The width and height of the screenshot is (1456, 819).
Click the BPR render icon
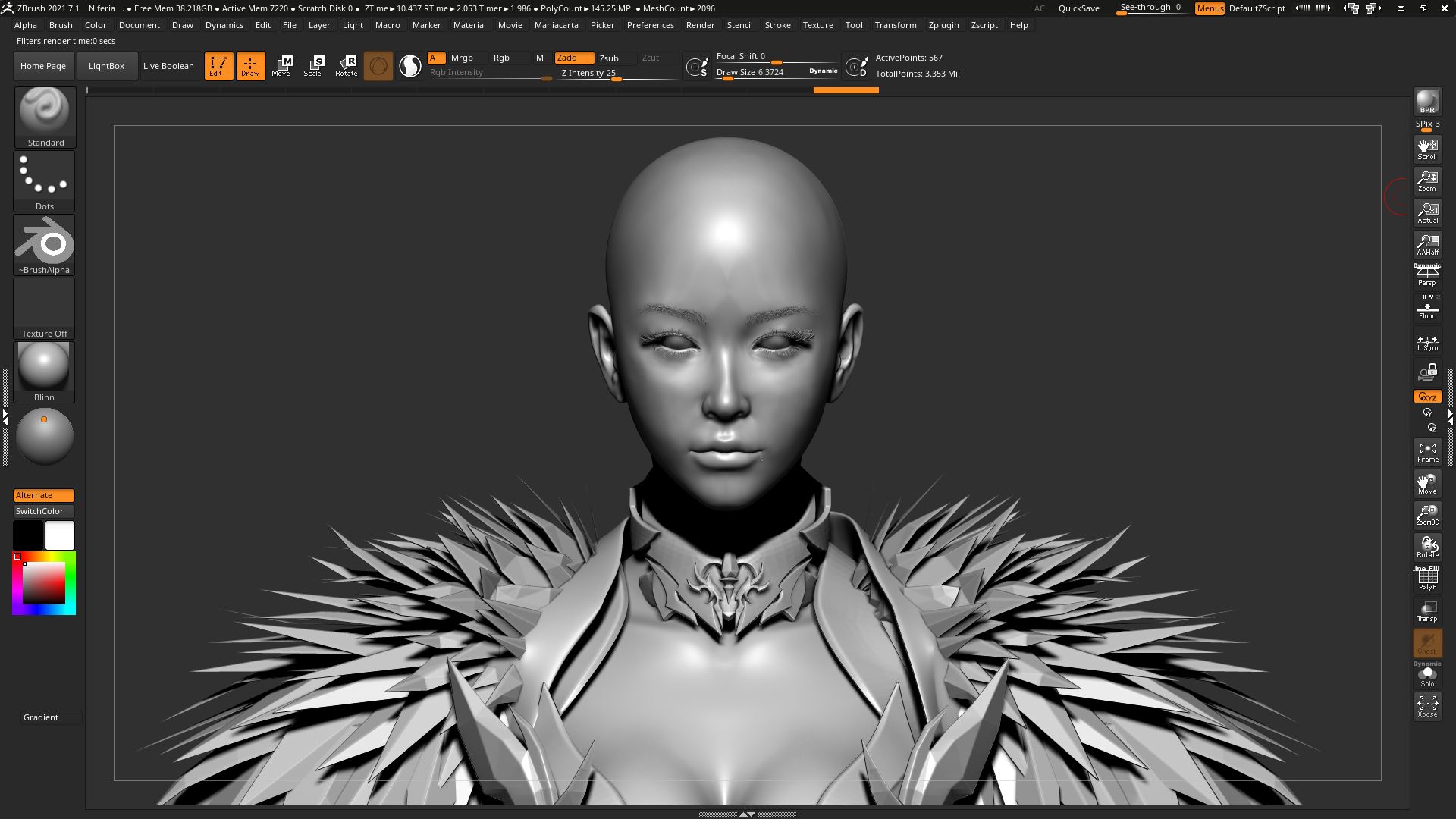1427,102
